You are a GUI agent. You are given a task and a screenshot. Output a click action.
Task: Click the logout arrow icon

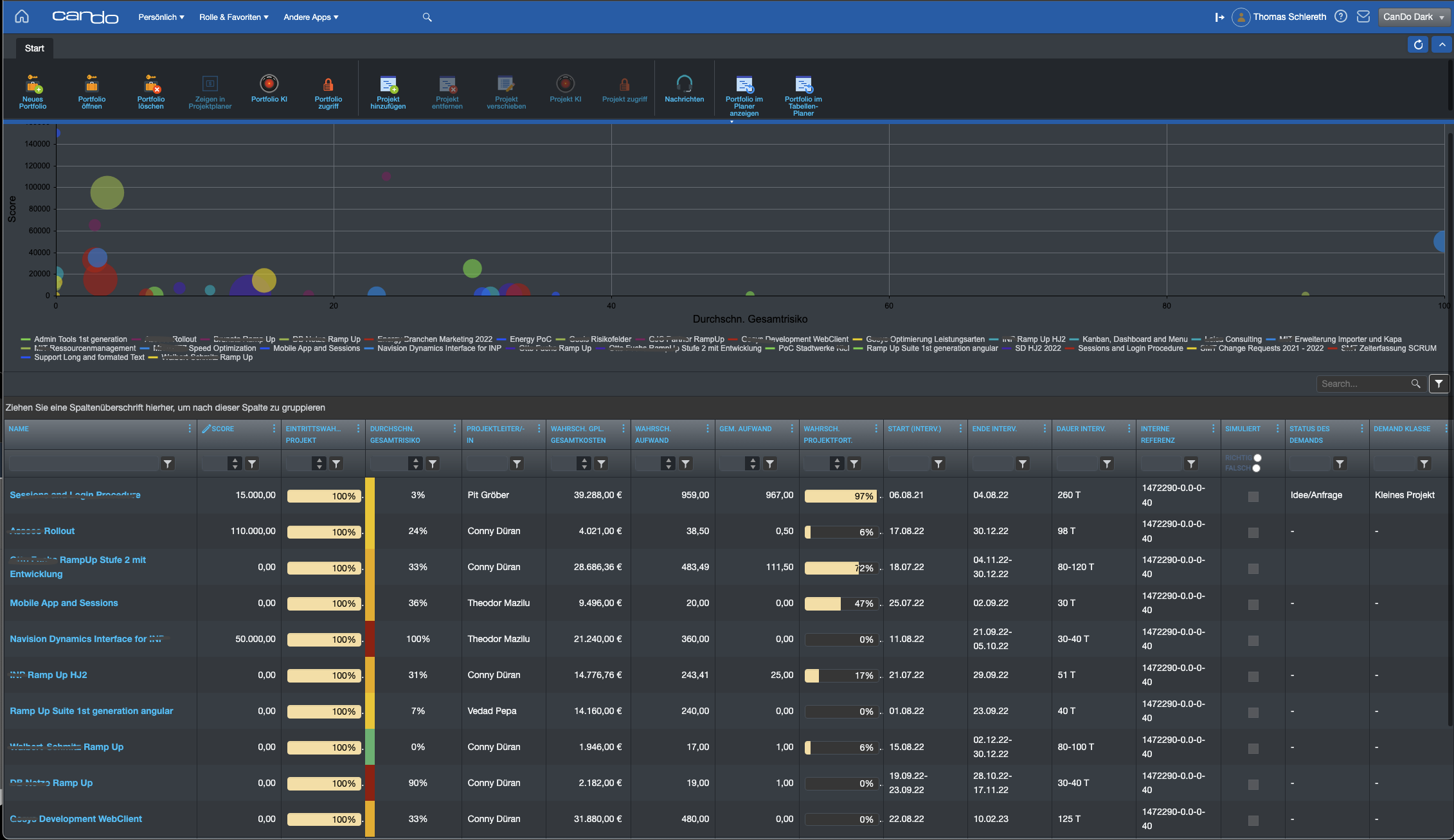click(x=1219, y=17)
